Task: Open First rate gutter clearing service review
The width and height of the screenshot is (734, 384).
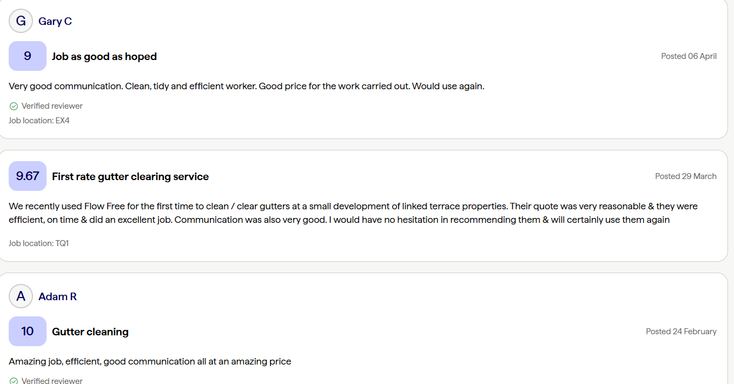Action: [131, 177]
